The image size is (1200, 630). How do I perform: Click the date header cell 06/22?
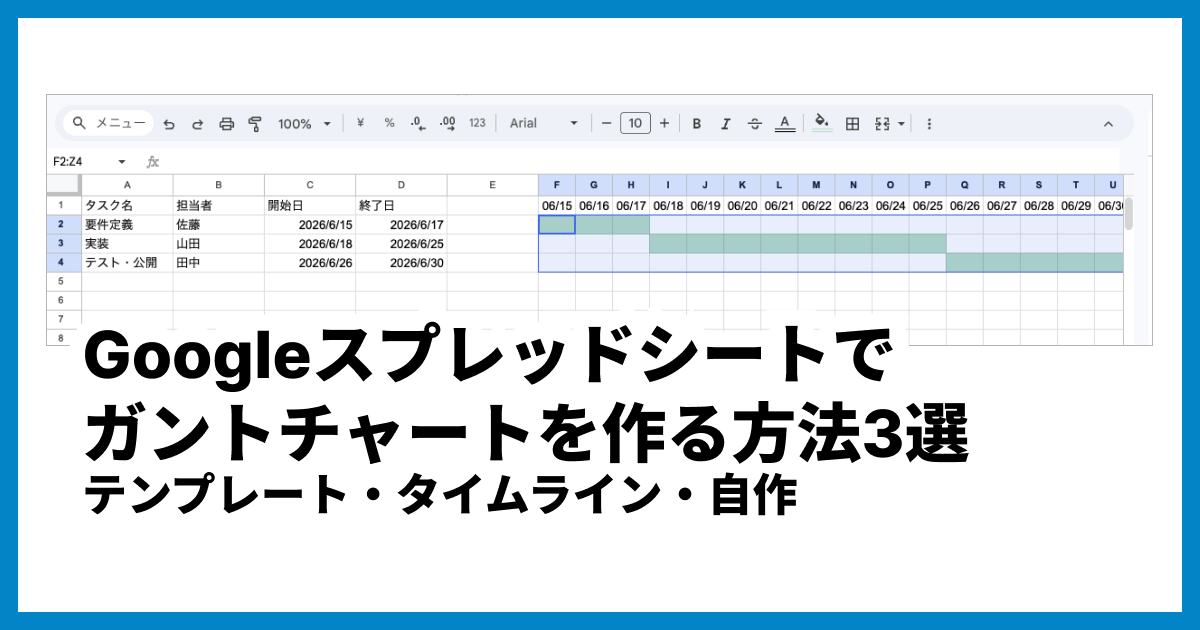point(816,205)
